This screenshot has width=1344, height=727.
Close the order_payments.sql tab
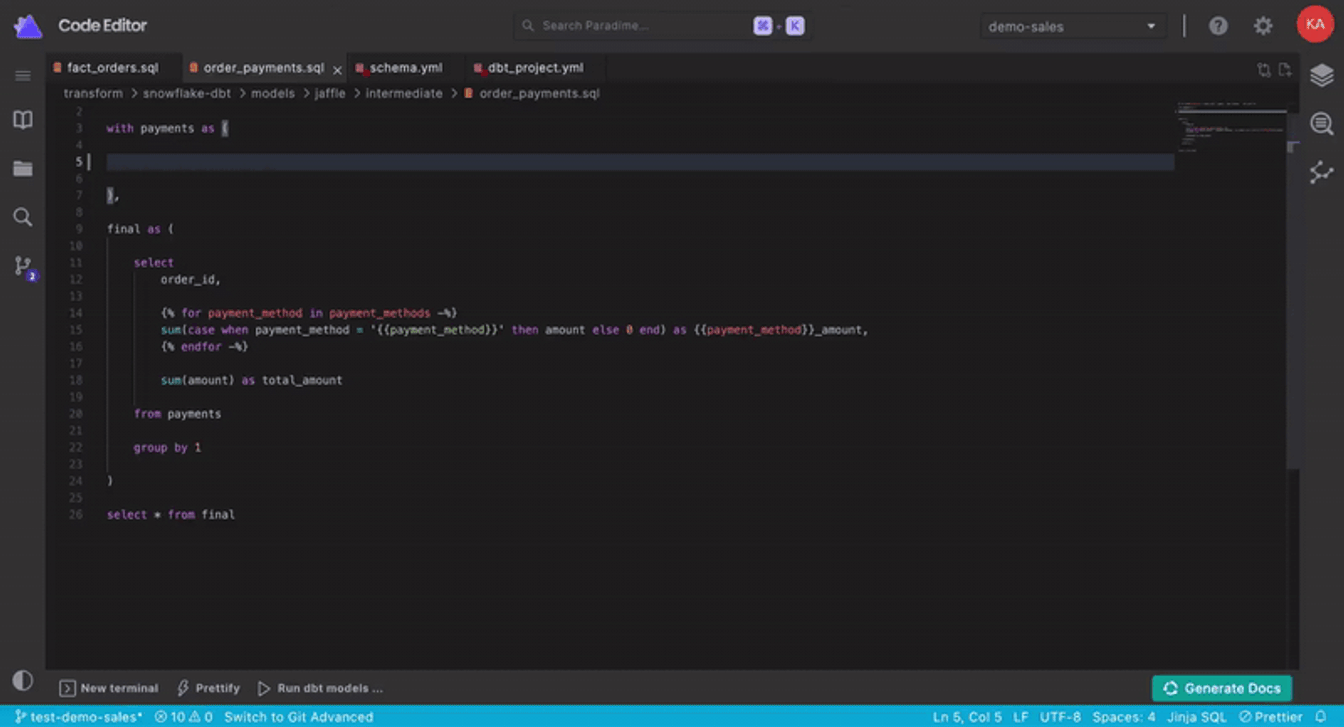[337, 69]
